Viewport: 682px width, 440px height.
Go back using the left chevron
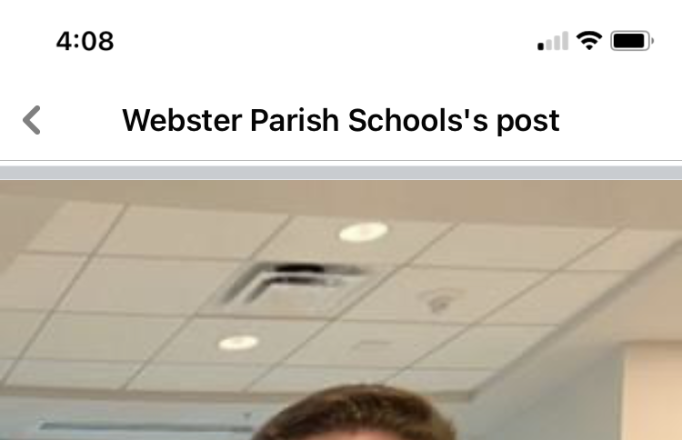tap(32, 120)
